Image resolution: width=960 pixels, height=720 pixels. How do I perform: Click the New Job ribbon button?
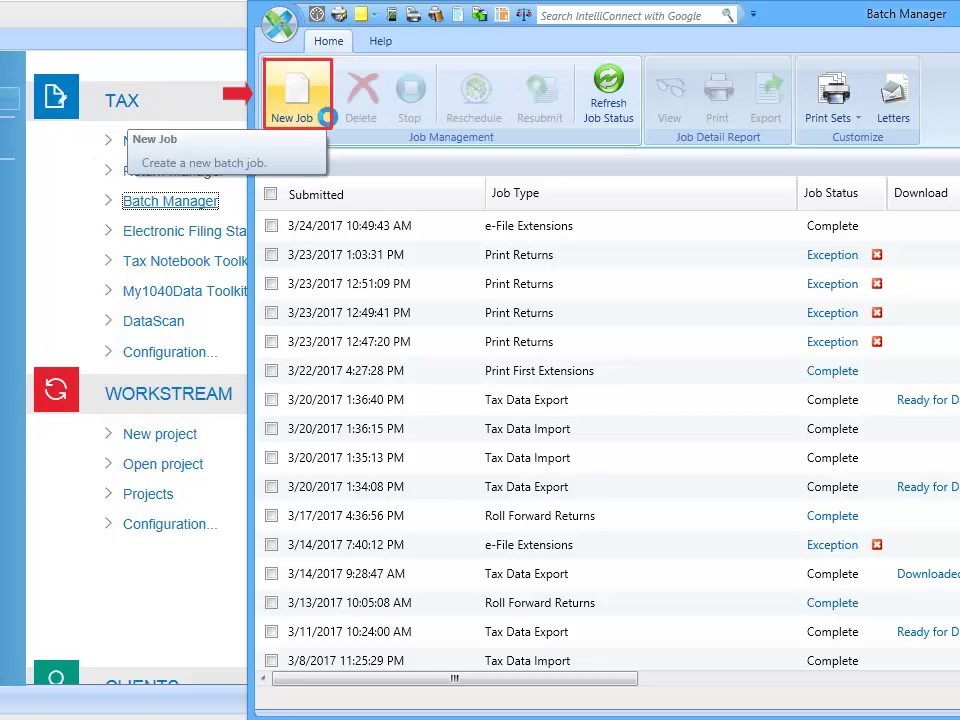[x=297, y=94]
